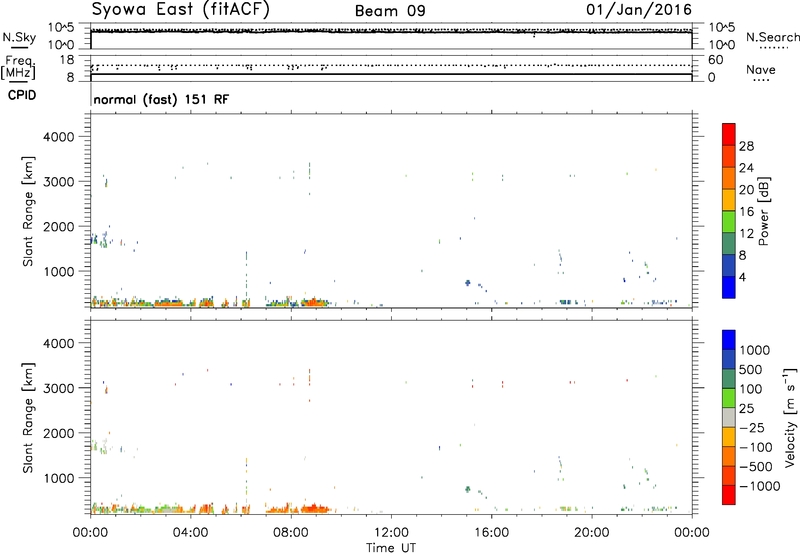
Task: Click the gray segment of the velocity color bar
Action: click(729, 417)
